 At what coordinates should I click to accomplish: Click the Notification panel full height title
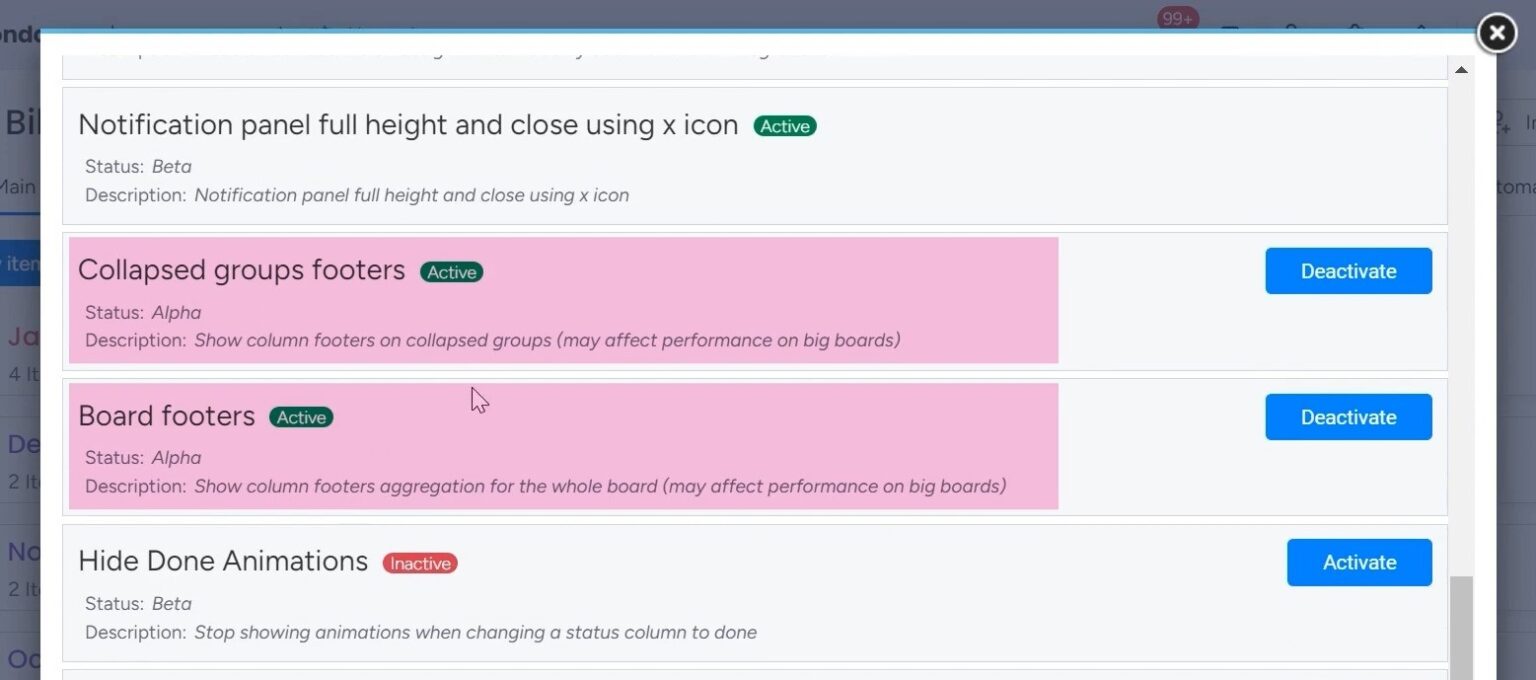point(410,124)
